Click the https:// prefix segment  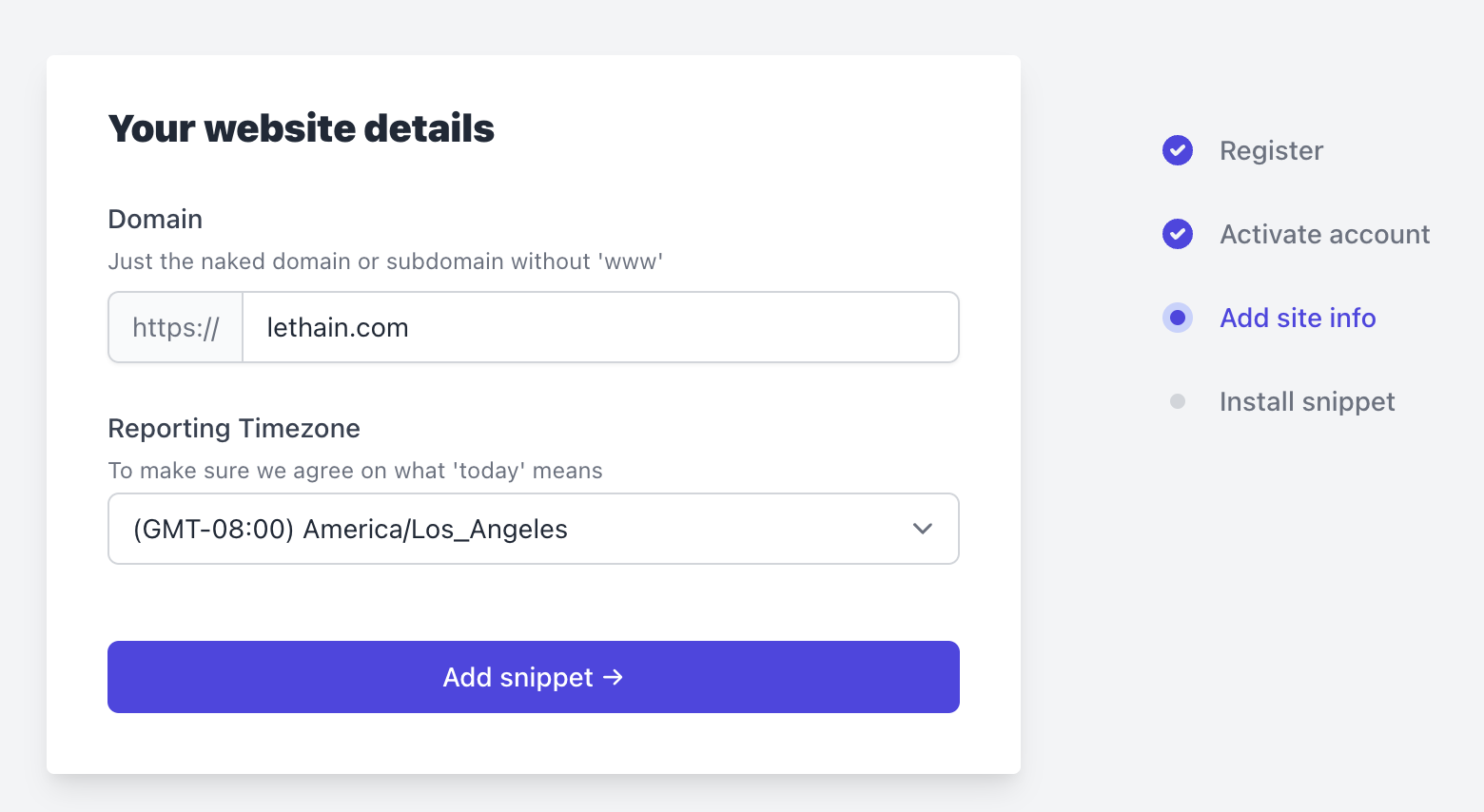pyautogui.click(x=175, y=327)
